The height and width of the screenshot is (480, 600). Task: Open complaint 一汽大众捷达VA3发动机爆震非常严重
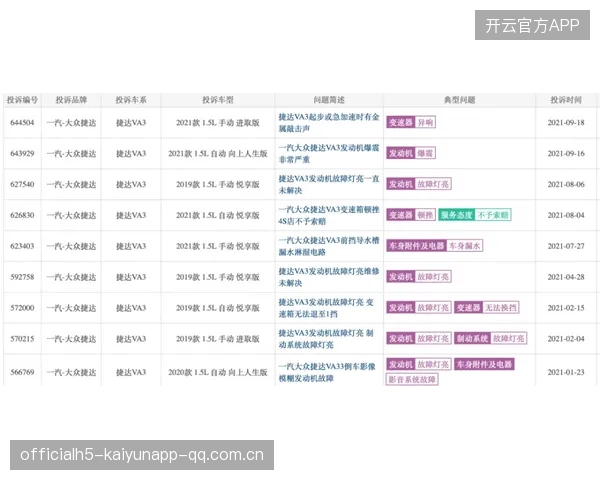click(329, 154)
